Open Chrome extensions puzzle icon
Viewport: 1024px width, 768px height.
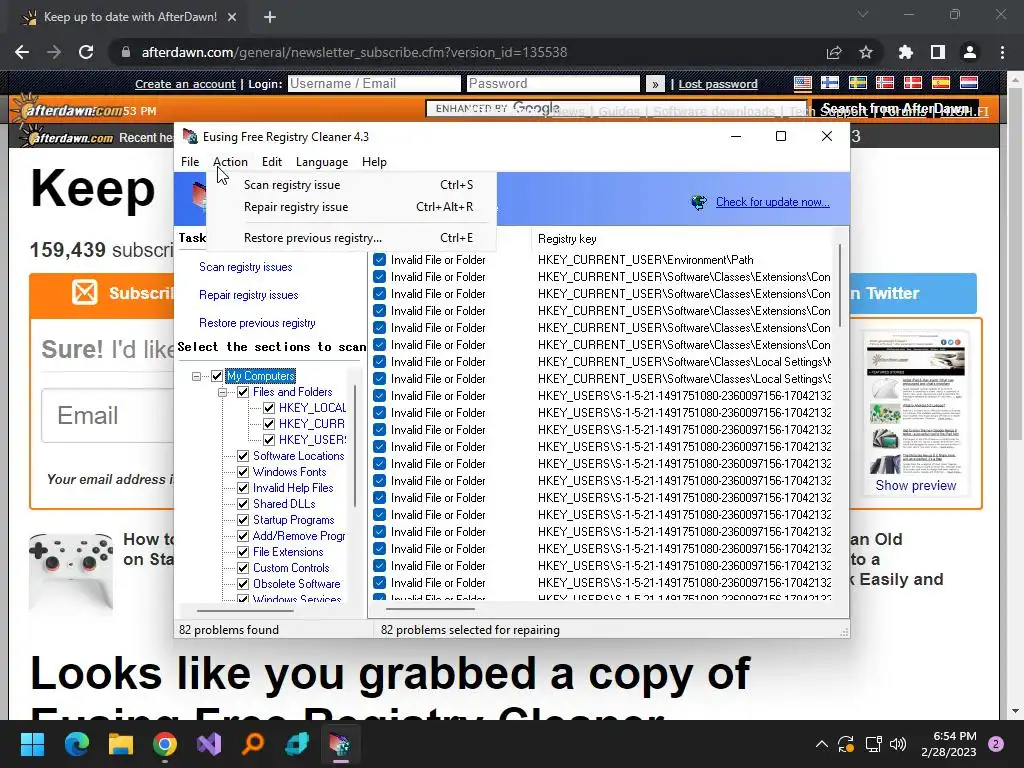pos(905,52)
